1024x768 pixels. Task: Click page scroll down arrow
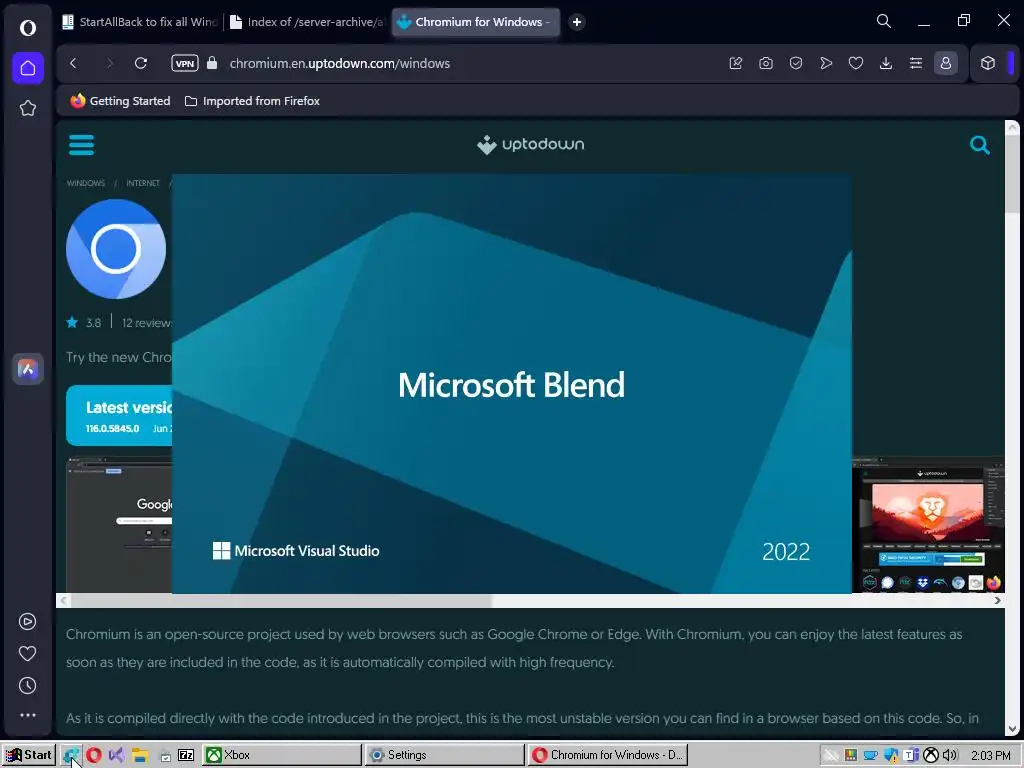click(1012, 729)
